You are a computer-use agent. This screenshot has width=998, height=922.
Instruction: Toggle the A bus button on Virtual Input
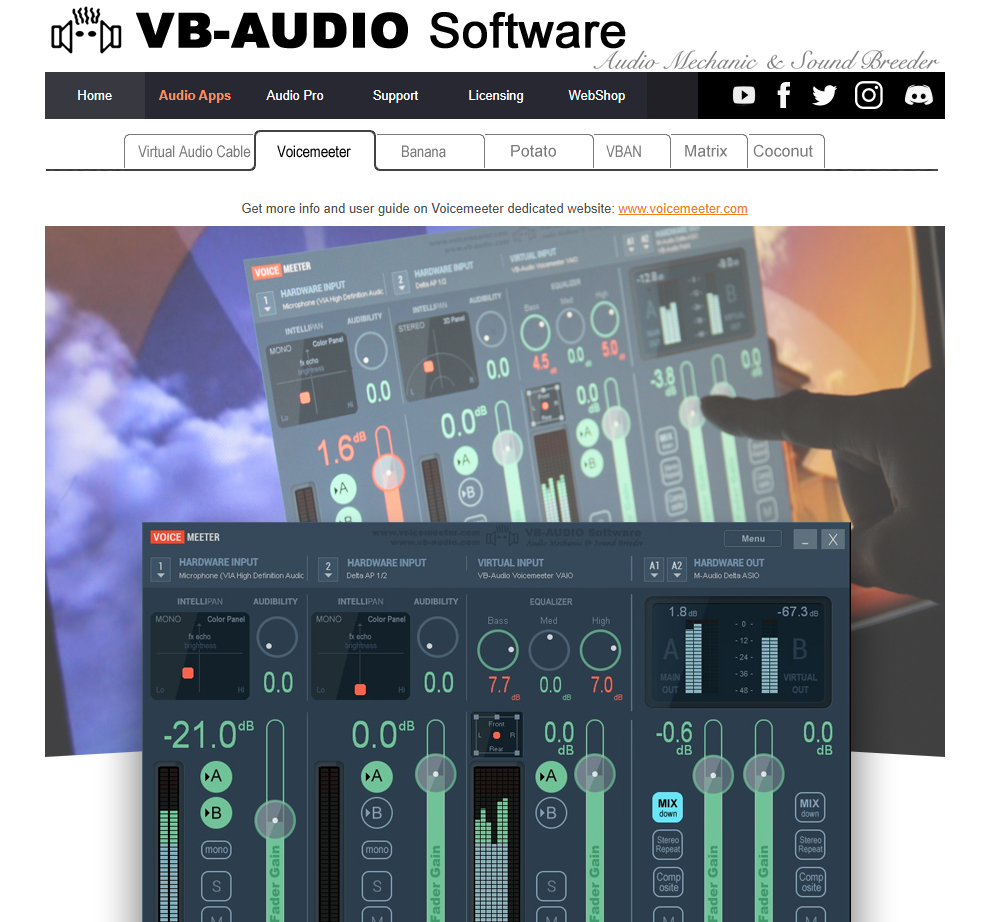pos(551,776)
